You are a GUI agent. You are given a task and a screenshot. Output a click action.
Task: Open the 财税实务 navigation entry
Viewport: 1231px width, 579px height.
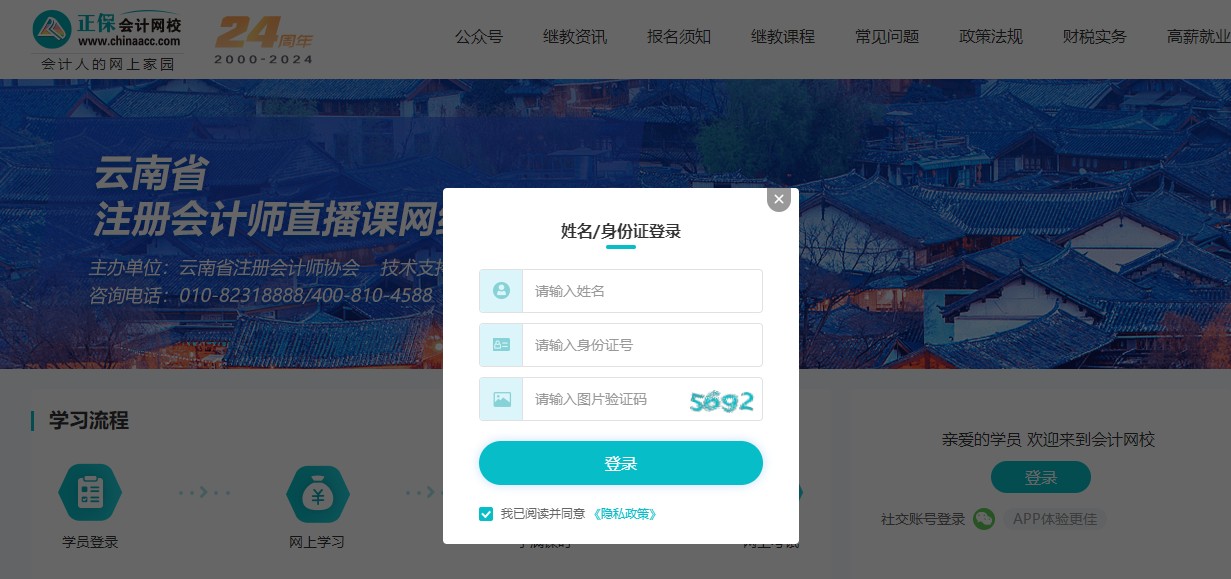pyautogui.click(x=1094, y=37)
